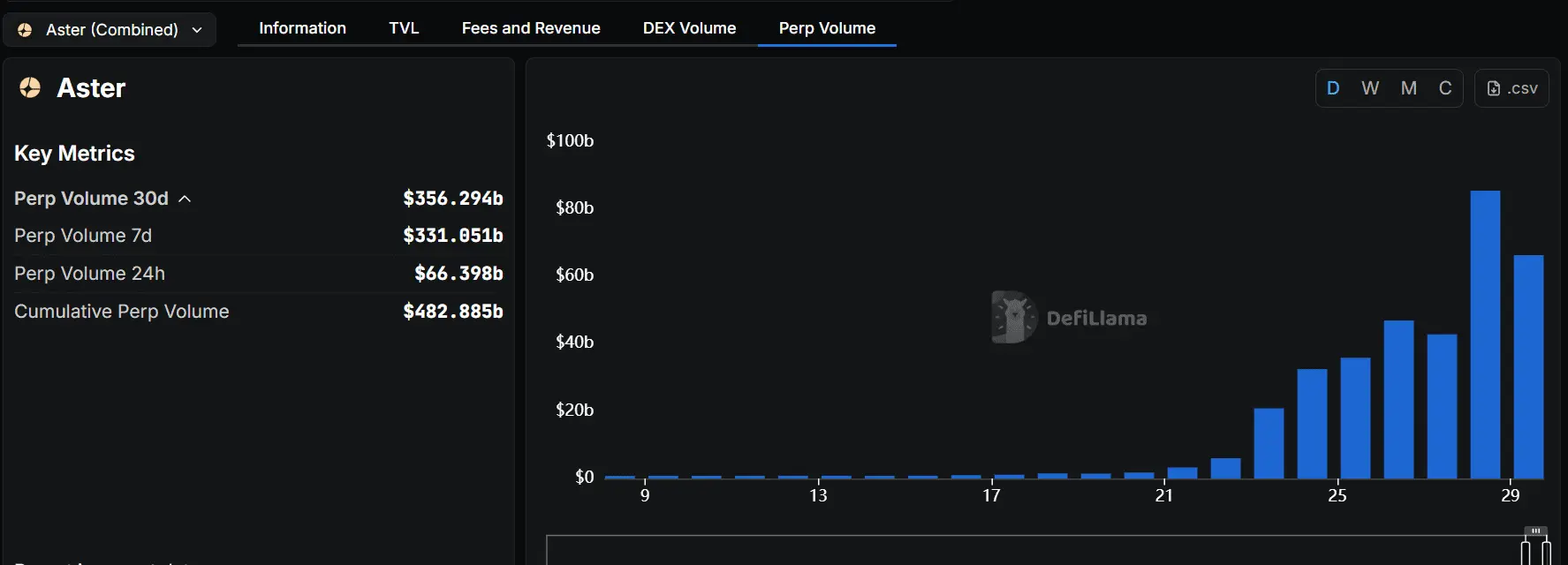
Task: Click the Key Metrics heading
Action: [74, 154]
